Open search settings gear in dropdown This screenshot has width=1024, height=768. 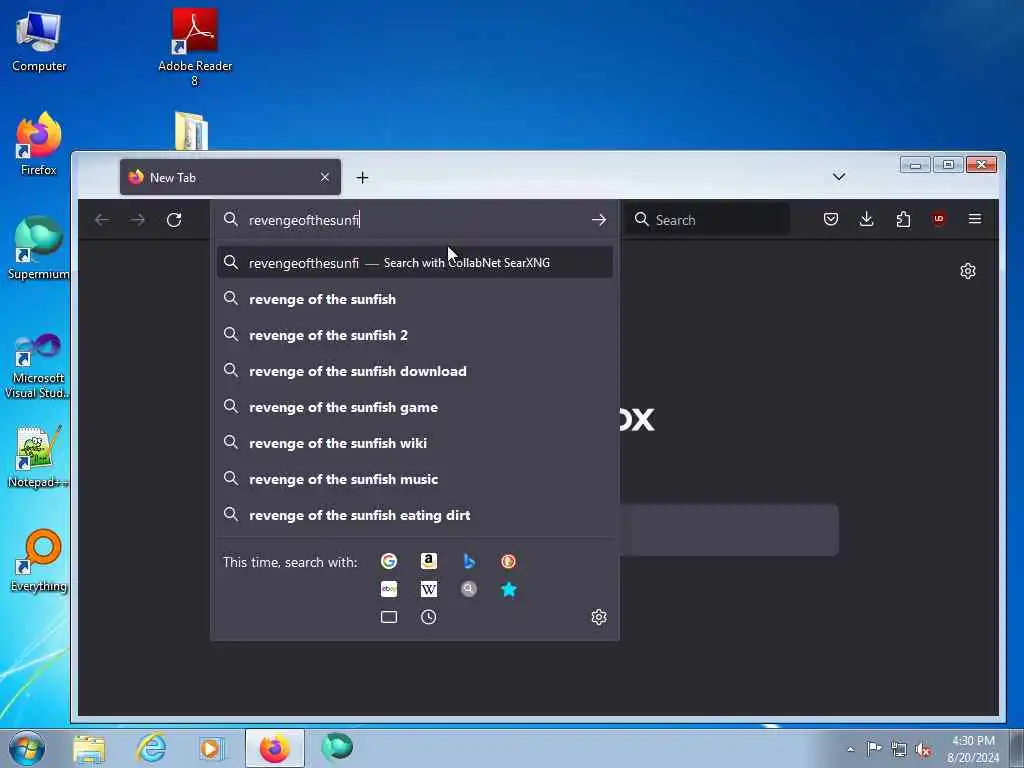coord(599,617)
